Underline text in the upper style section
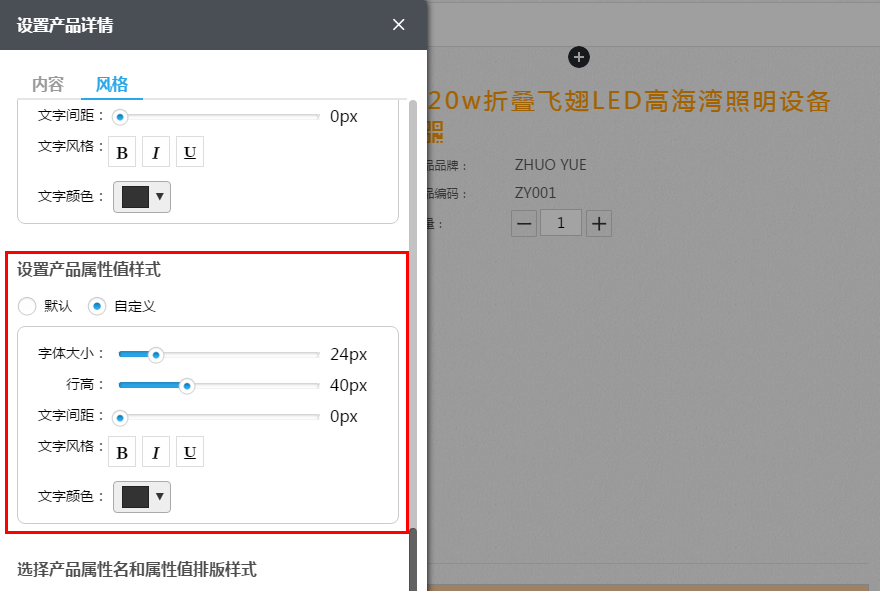The width and height of the screenshot is (880, 591). pos(189,151)
